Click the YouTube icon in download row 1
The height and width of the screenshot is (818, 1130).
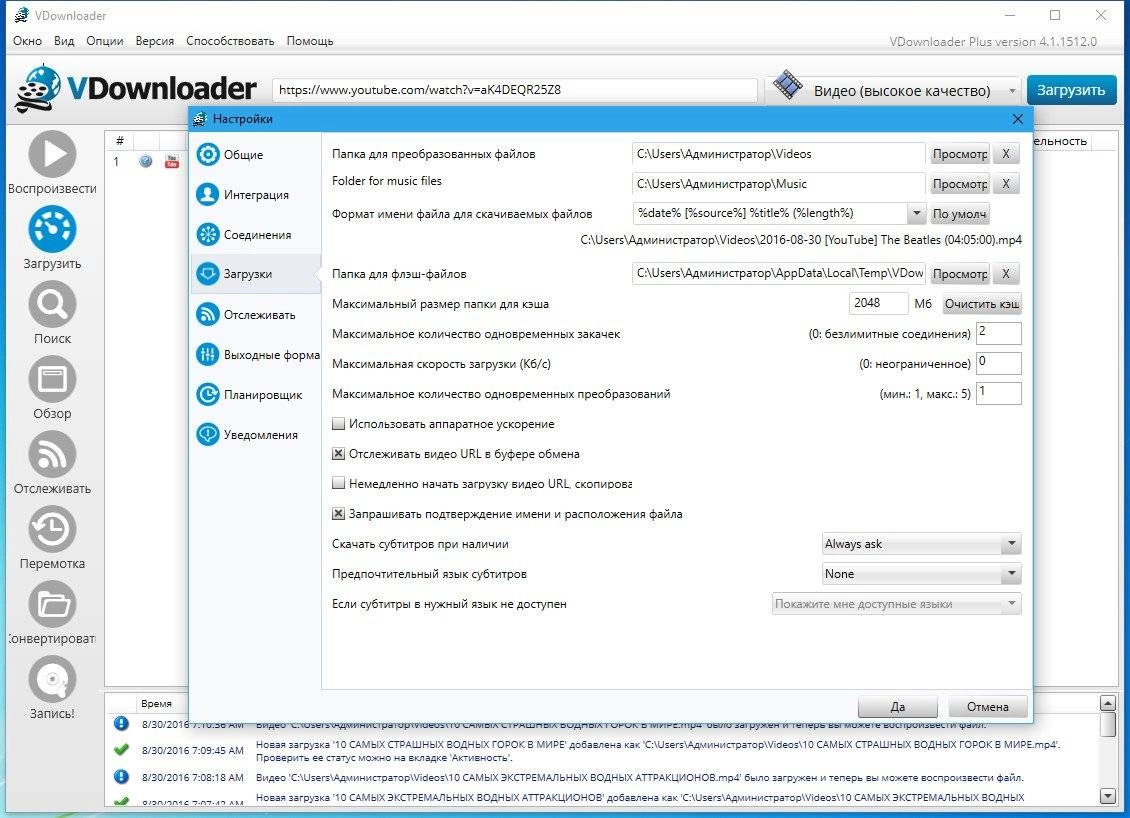click(x=172, y=161)
